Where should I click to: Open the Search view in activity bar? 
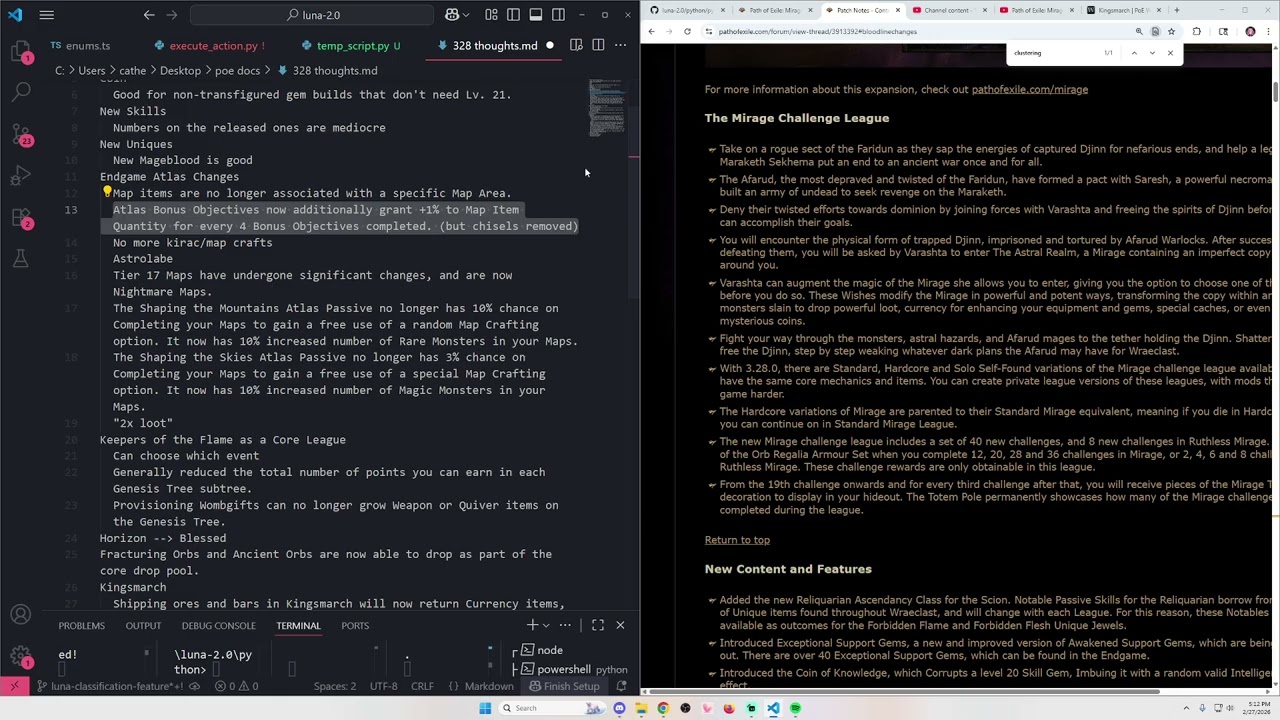(21, 91)
